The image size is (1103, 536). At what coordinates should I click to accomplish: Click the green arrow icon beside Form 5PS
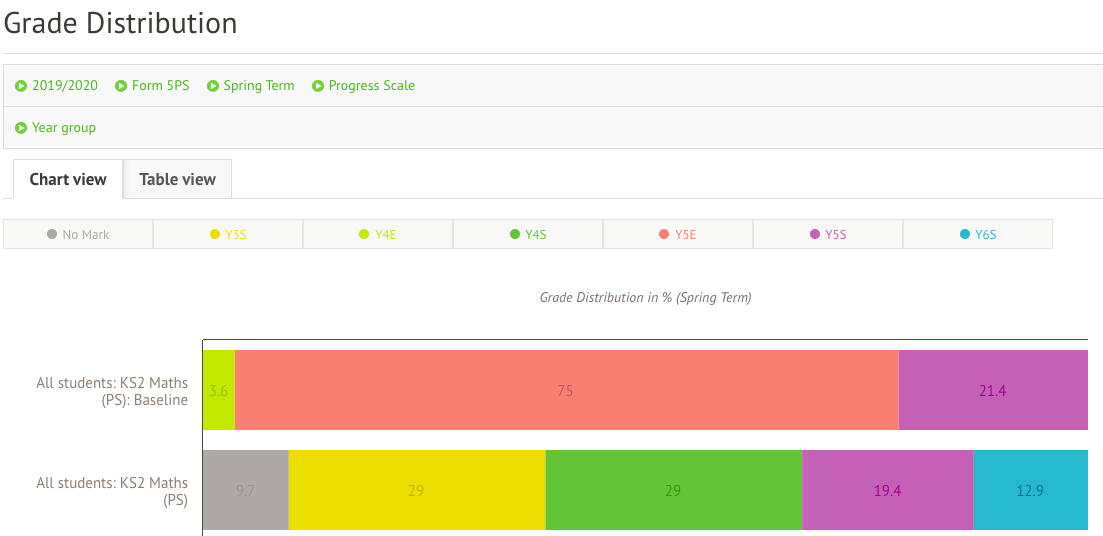click(x=121, y=86)
